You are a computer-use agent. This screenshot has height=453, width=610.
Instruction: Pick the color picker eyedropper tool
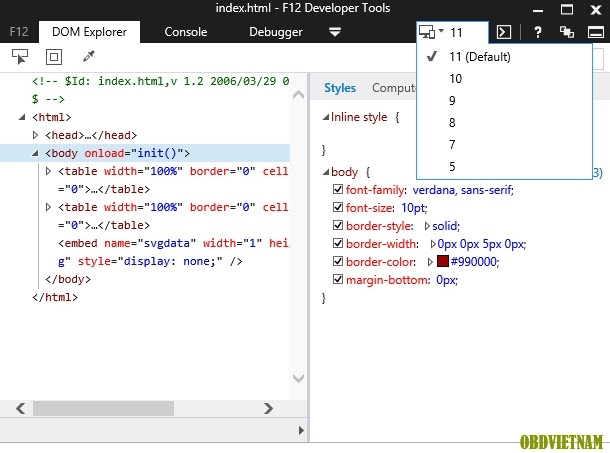coord(88,57)
